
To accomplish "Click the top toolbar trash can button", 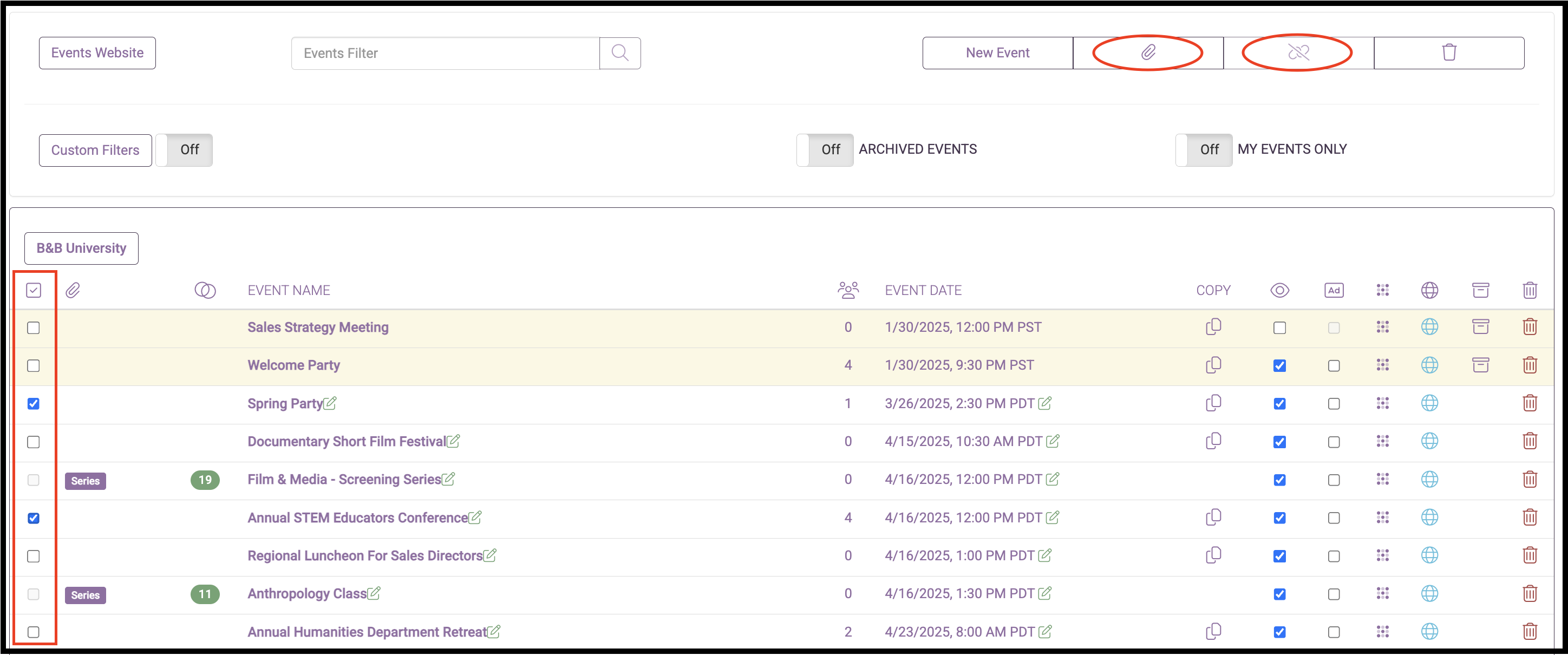I will coord(1448,53).
